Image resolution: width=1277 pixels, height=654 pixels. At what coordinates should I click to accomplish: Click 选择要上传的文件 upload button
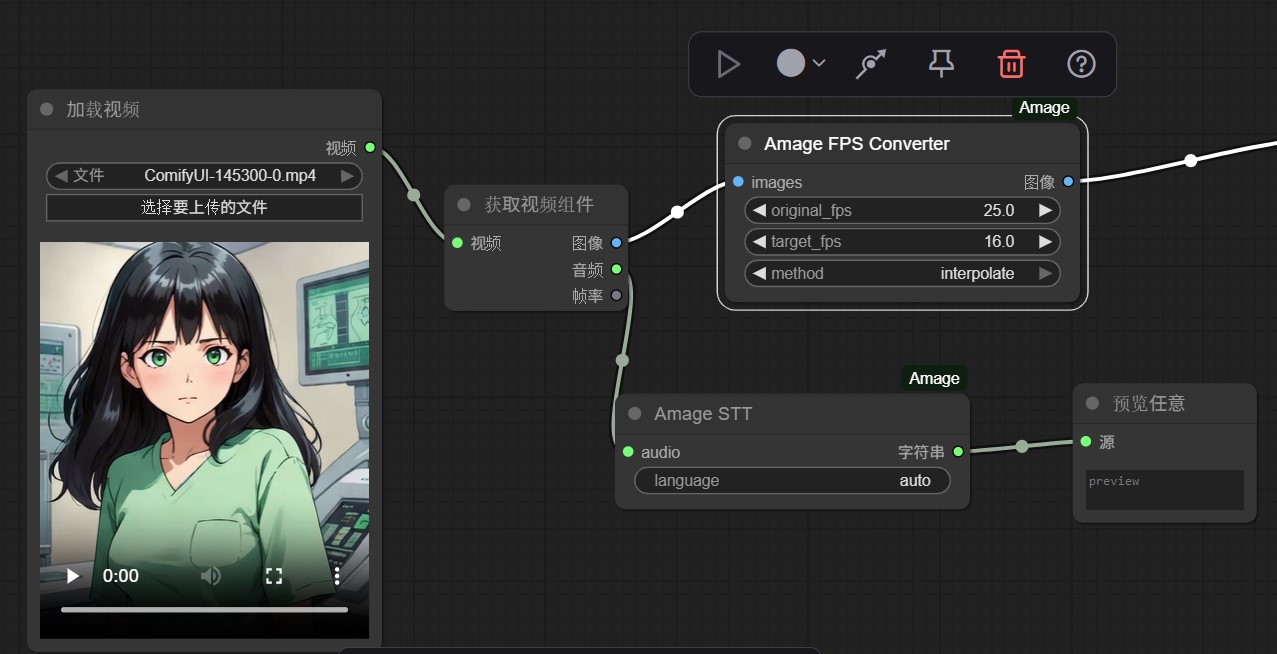click(204, 208)
